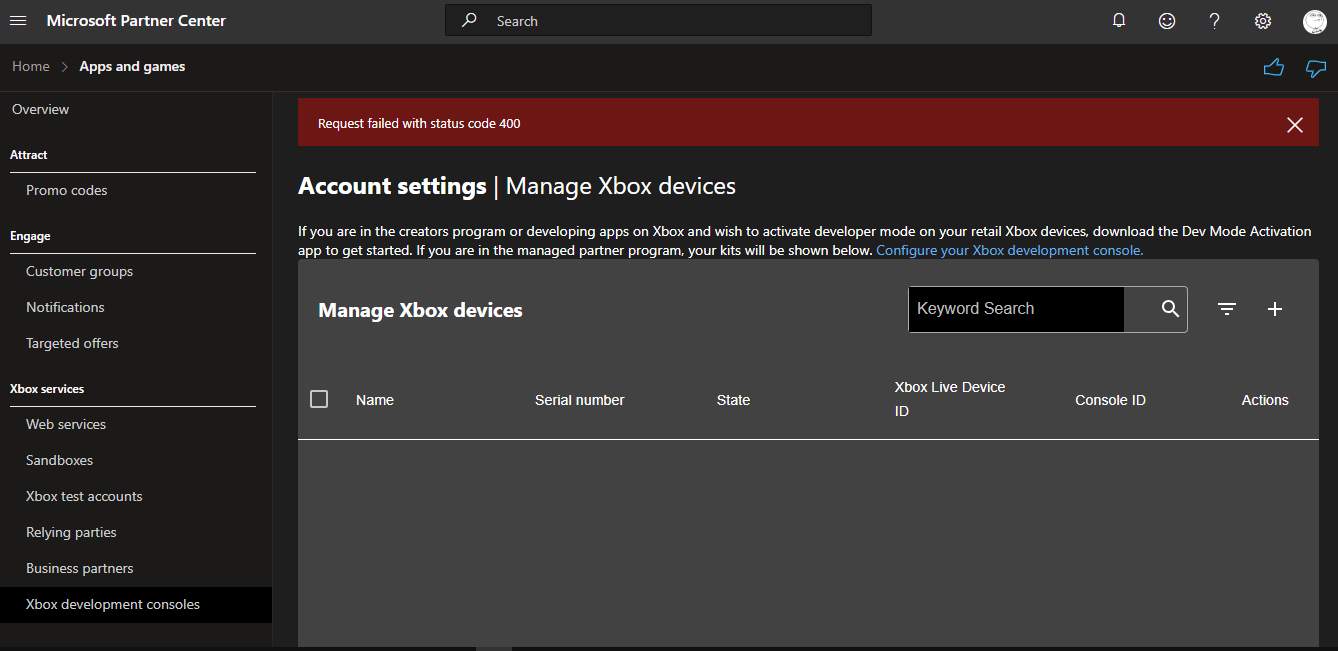1338x651 pixels.
Task: Click the magnifier icon in top search bar
Action: 469,20
